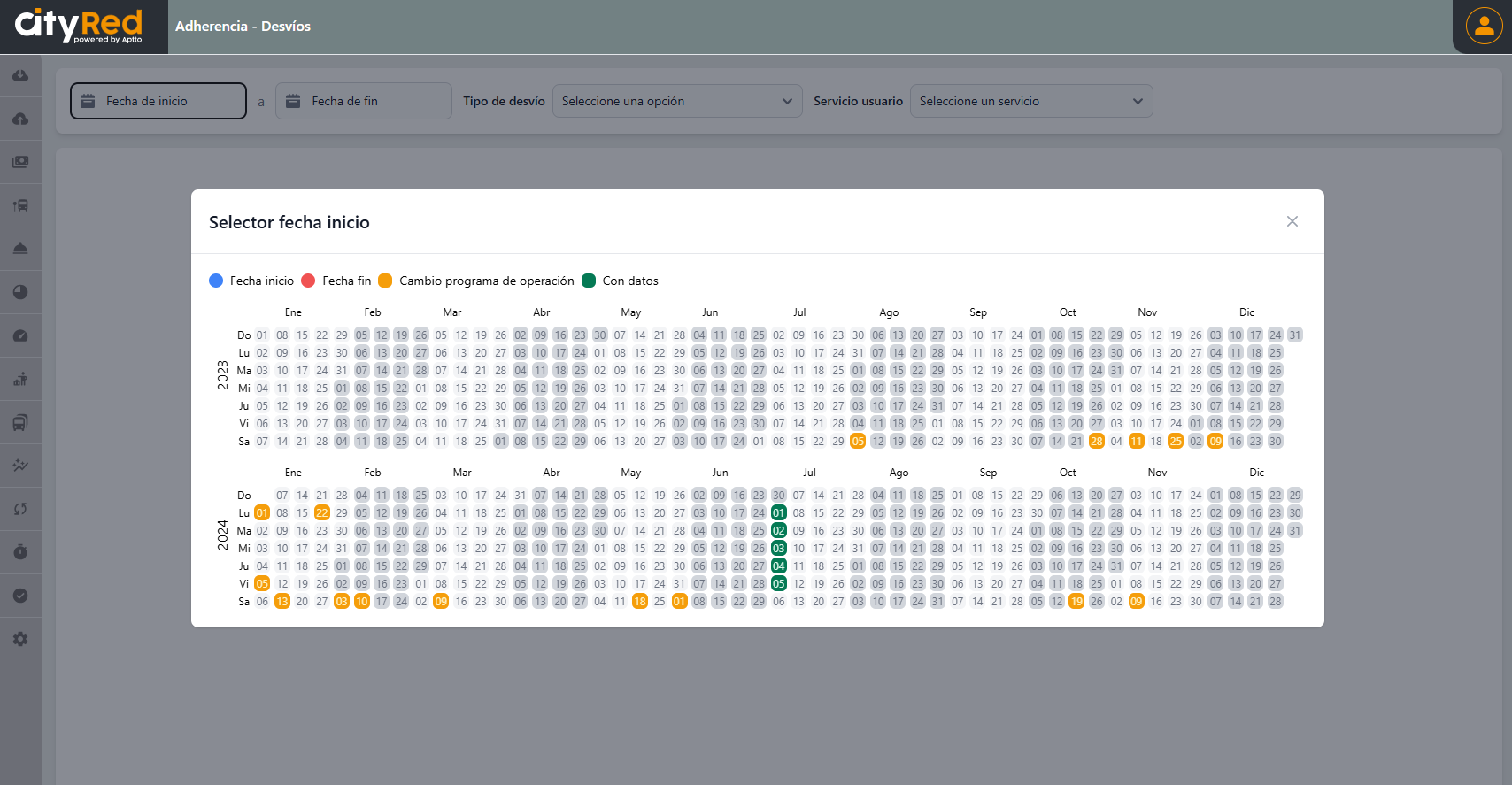1512x785 pixels.
Task: Pick orange October 28, 2023 date
Action: [x=1096, y=442]
